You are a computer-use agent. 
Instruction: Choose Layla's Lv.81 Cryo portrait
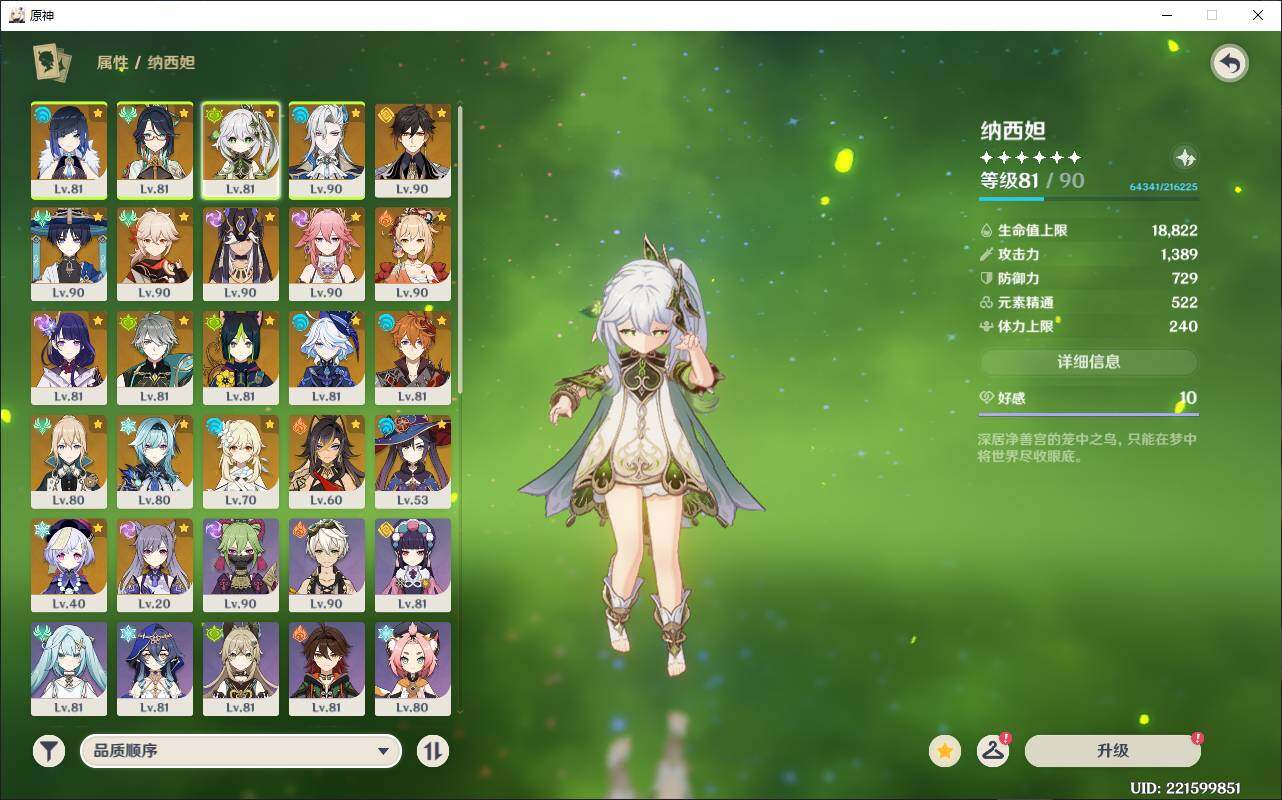coord(155,669)
